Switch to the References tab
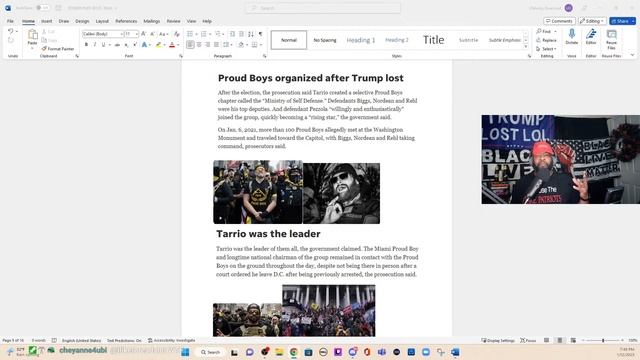This screenshot has width=640, height=360. (126, 21)
